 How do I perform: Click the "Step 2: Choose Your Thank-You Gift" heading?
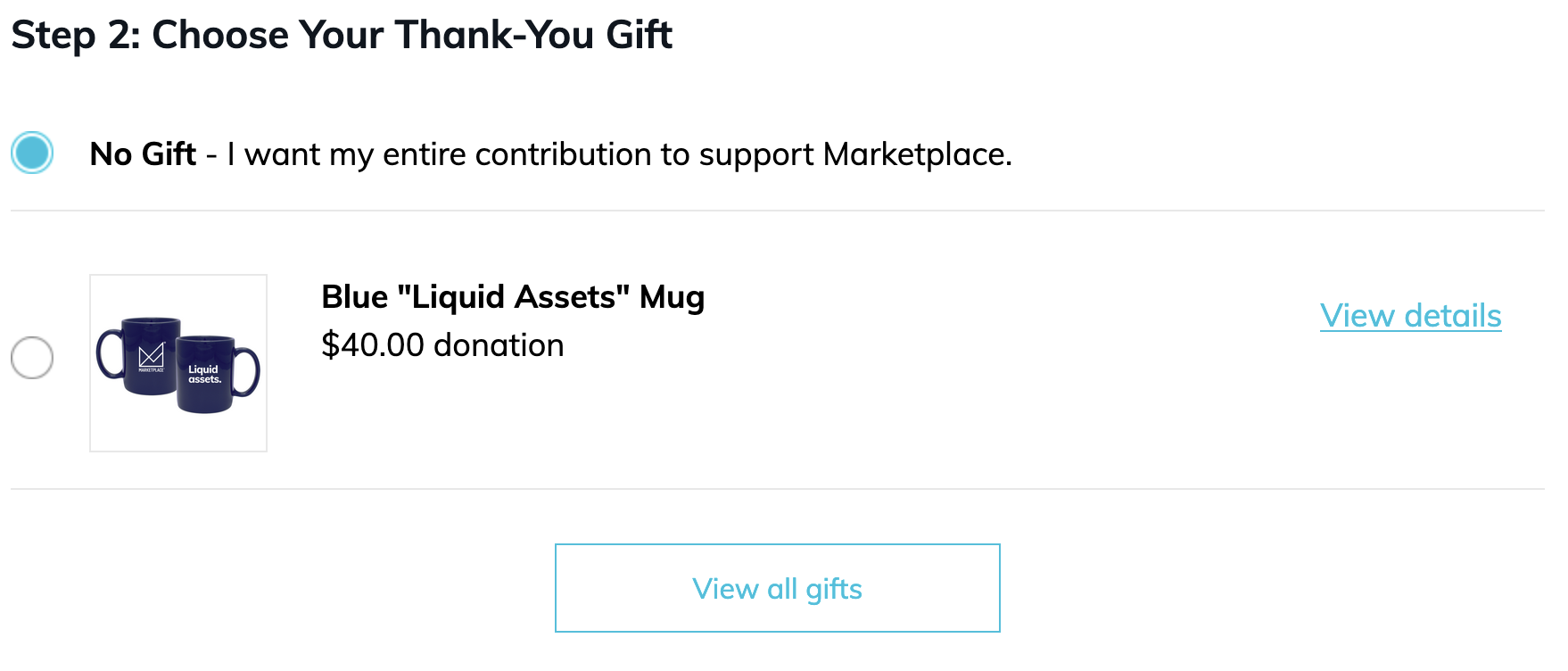342,36
